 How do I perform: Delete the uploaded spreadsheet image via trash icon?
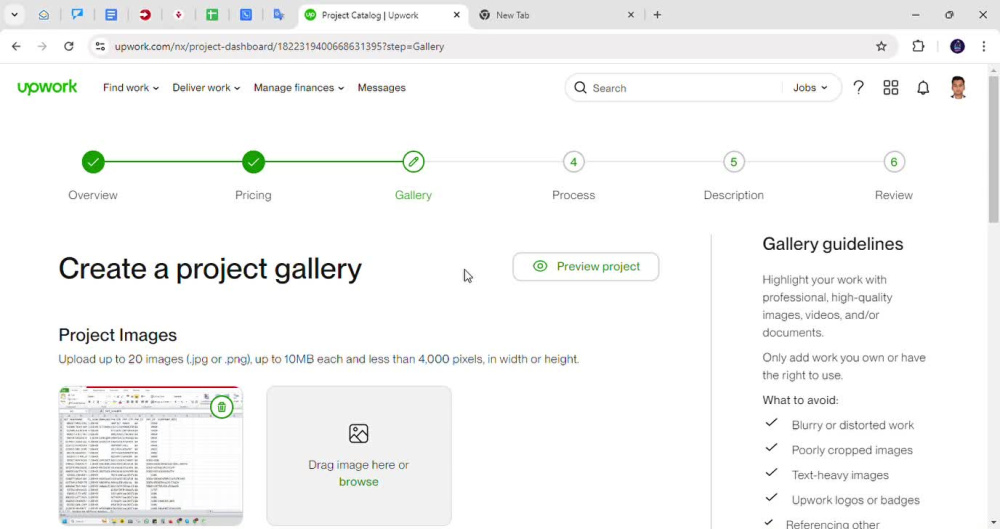[221, 407]
